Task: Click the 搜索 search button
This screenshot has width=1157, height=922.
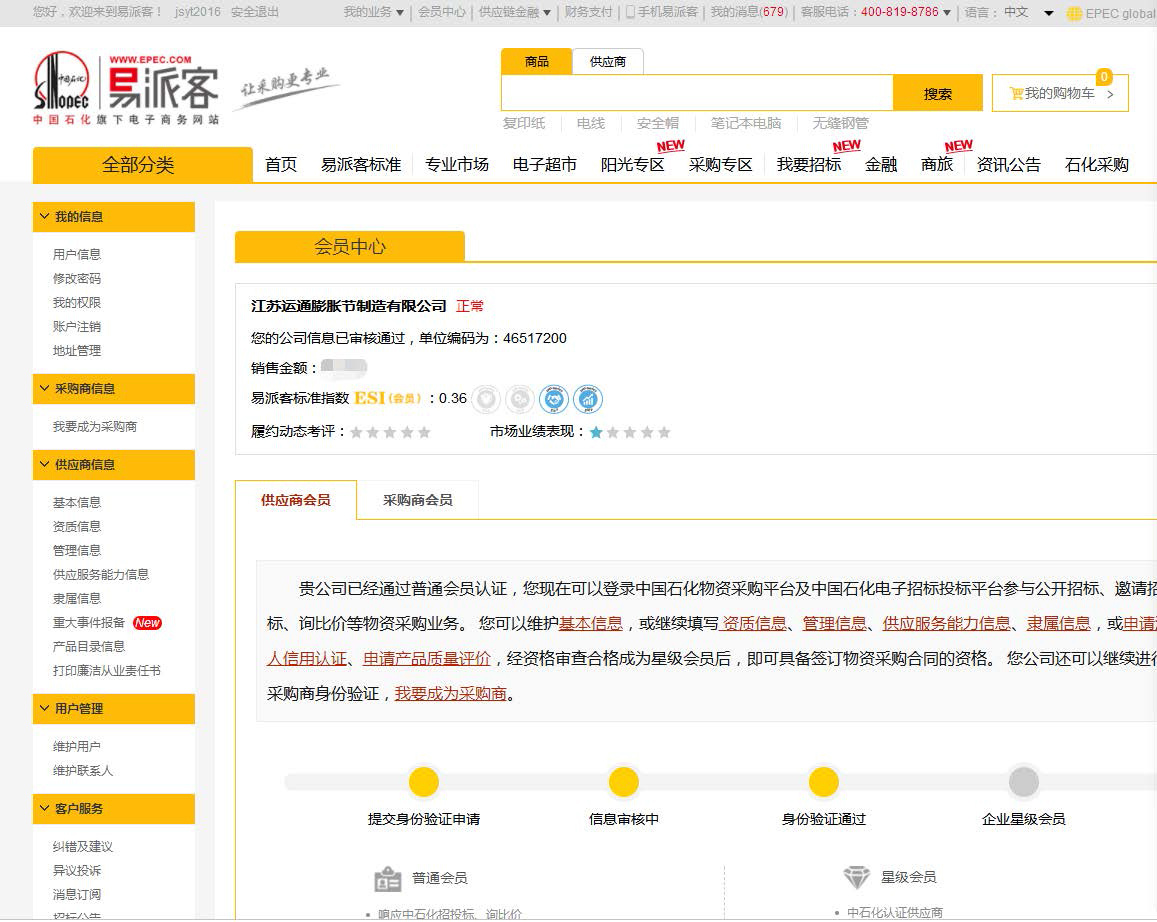Action: coord(938,93)
